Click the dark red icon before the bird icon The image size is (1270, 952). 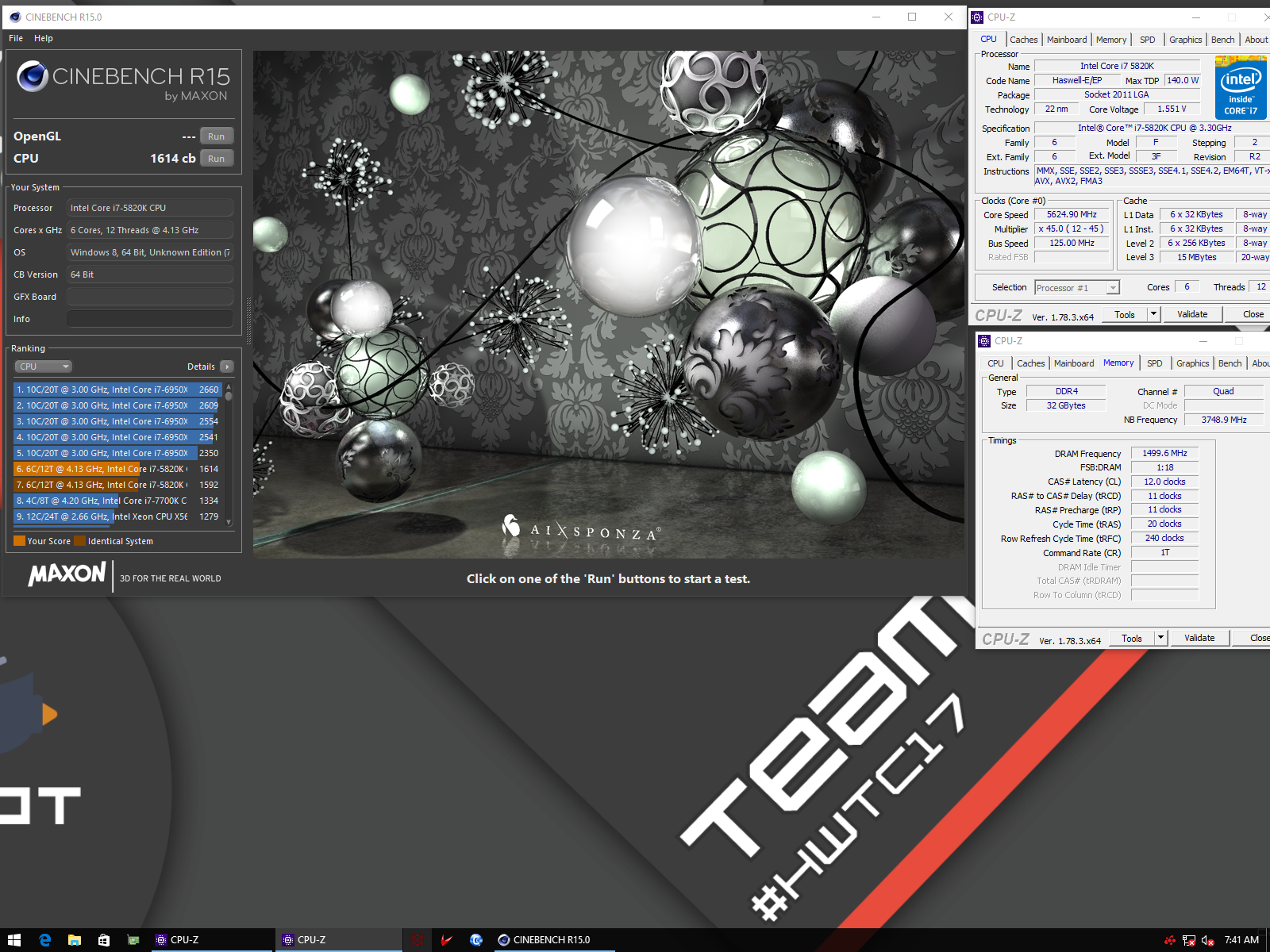pos(418,940)
